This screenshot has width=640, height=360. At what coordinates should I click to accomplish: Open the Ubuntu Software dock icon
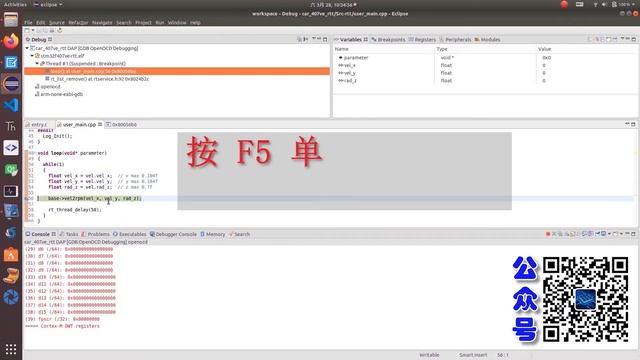pyautogui.click(x=11, y=254)
